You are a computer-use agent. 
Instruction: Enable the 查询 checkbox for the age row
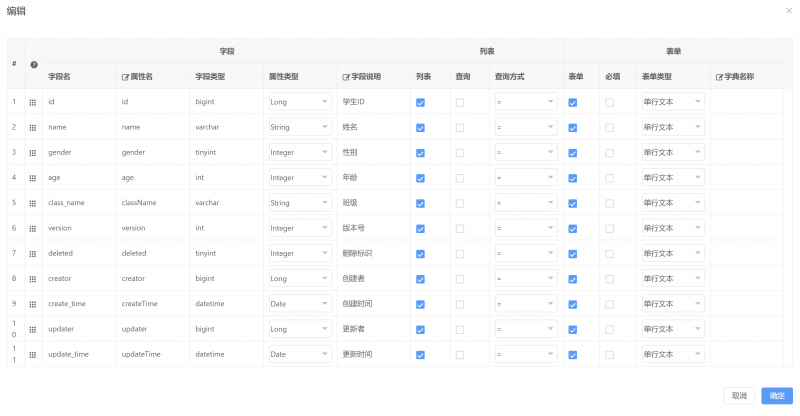pos(460,178)
